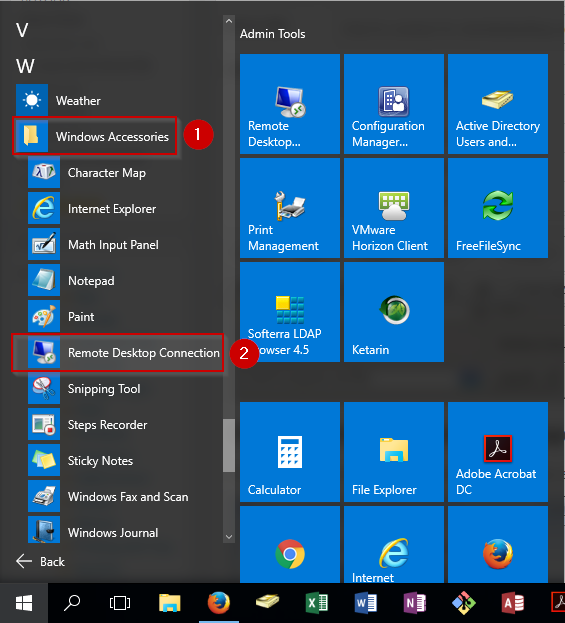Open the diamond-shaped taskbar app
Image resolution: width=565 pixels, height=623 pixels.
pyautogui.click(x=464, y=603)
